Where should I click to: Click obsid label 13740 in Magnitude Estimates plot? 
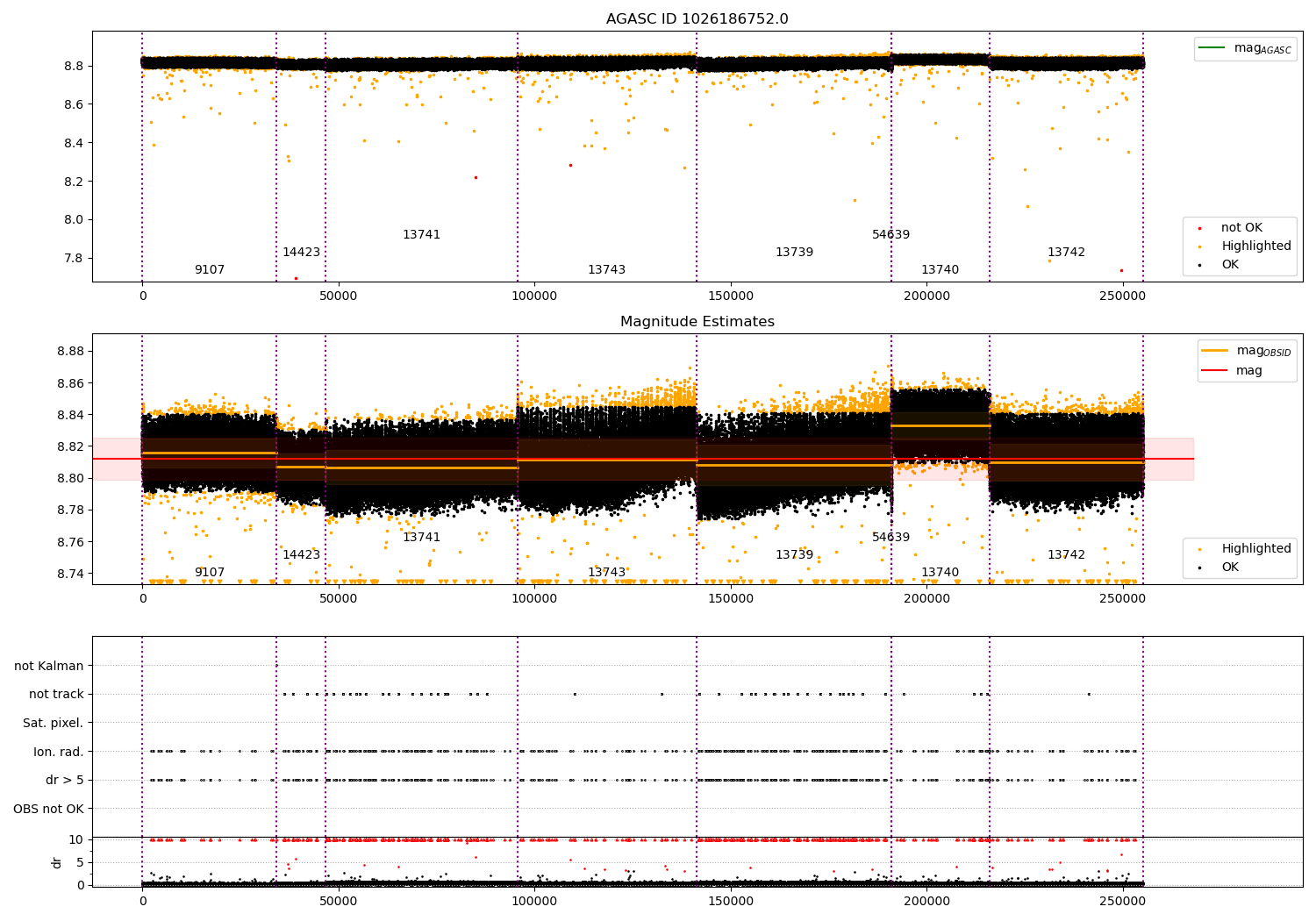[940, 573]
